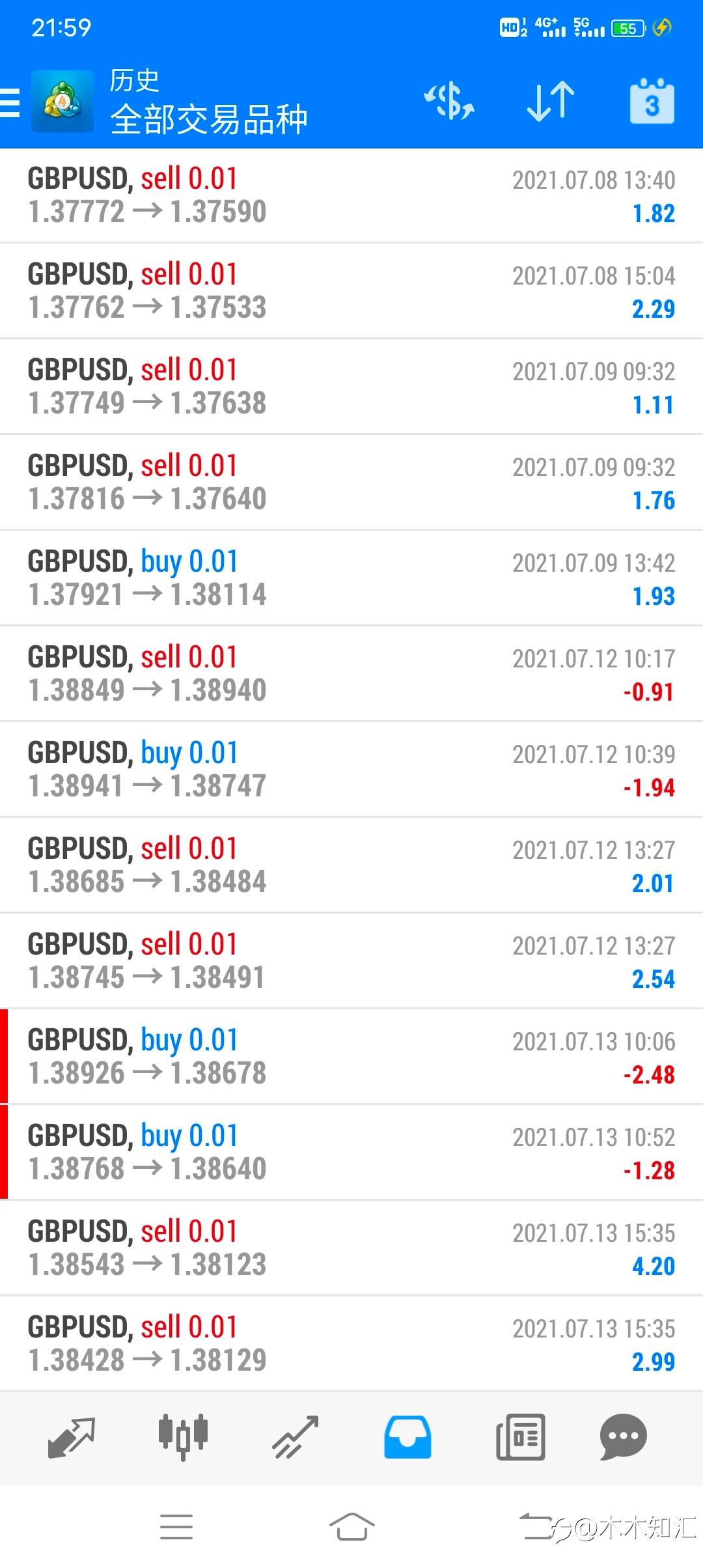Select the GBPUSD buy trade with profit 1.93
Screen dimensions: 703x1568
tap(351, 578)
